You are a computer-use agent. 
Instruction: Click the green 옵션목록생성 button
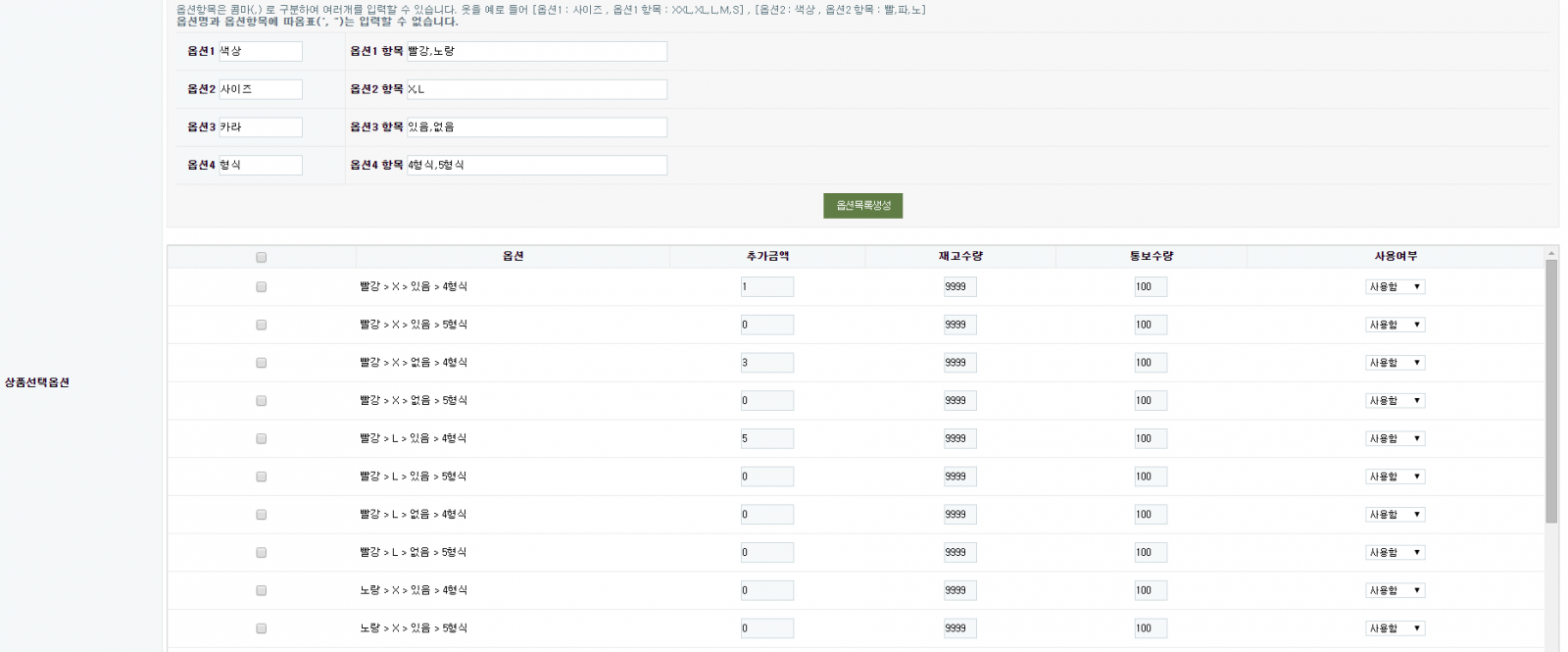pyautogui.click(x=862, y=206)
